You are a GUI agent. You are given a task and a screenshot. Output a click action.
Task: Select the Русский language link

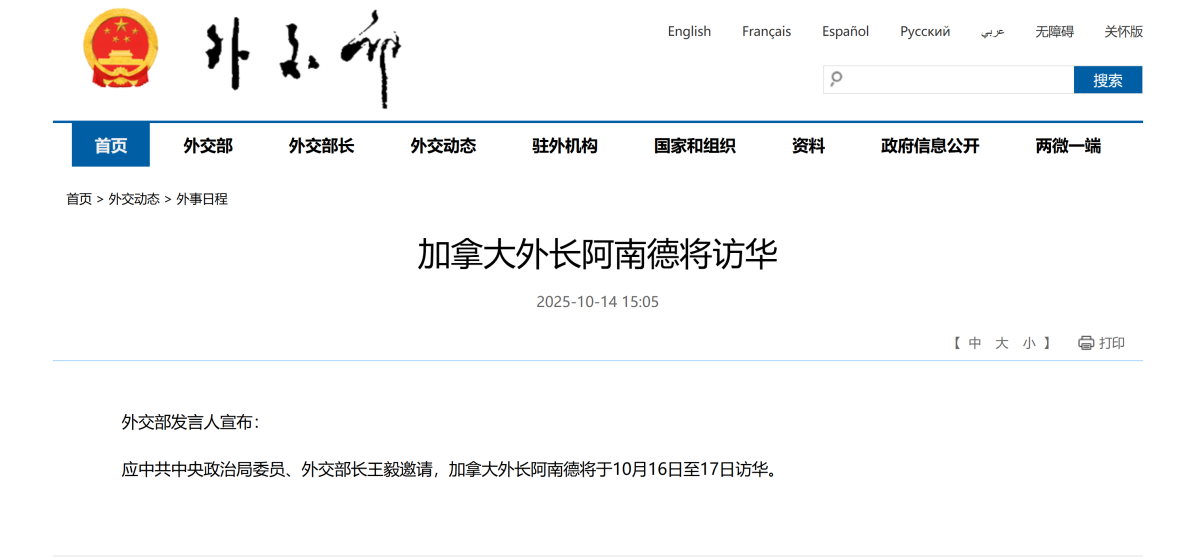(x=925, y=31)
